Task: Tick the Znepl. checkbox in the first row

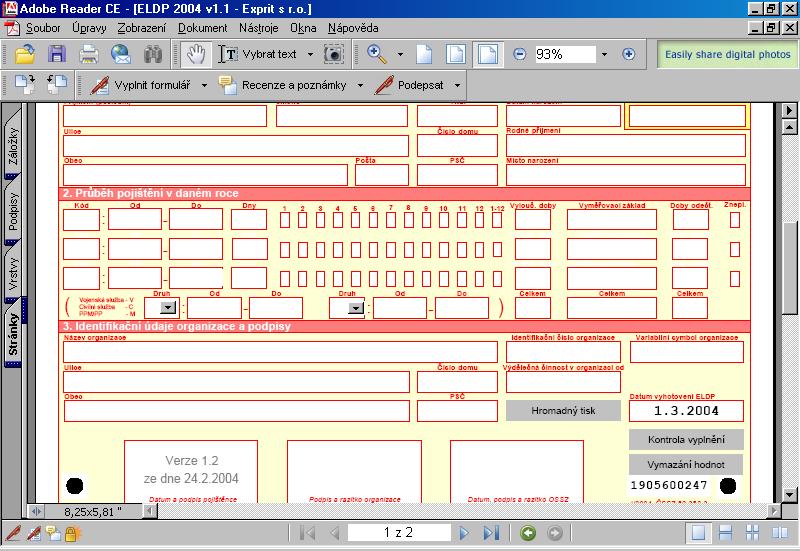Action: [735, 219]
